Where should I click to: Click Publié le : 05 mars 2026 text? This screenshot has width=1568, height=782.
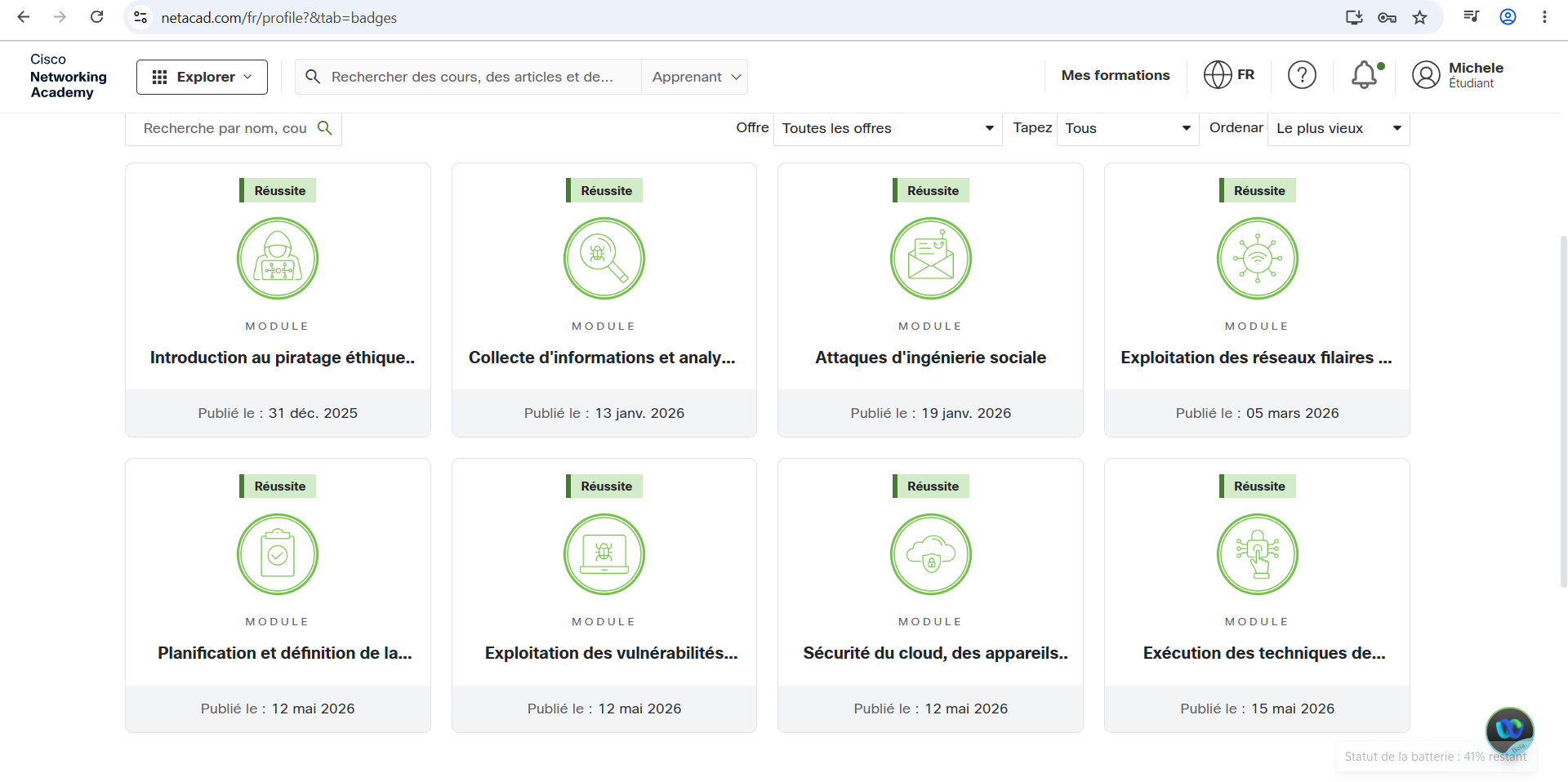tap(1258, 413)
